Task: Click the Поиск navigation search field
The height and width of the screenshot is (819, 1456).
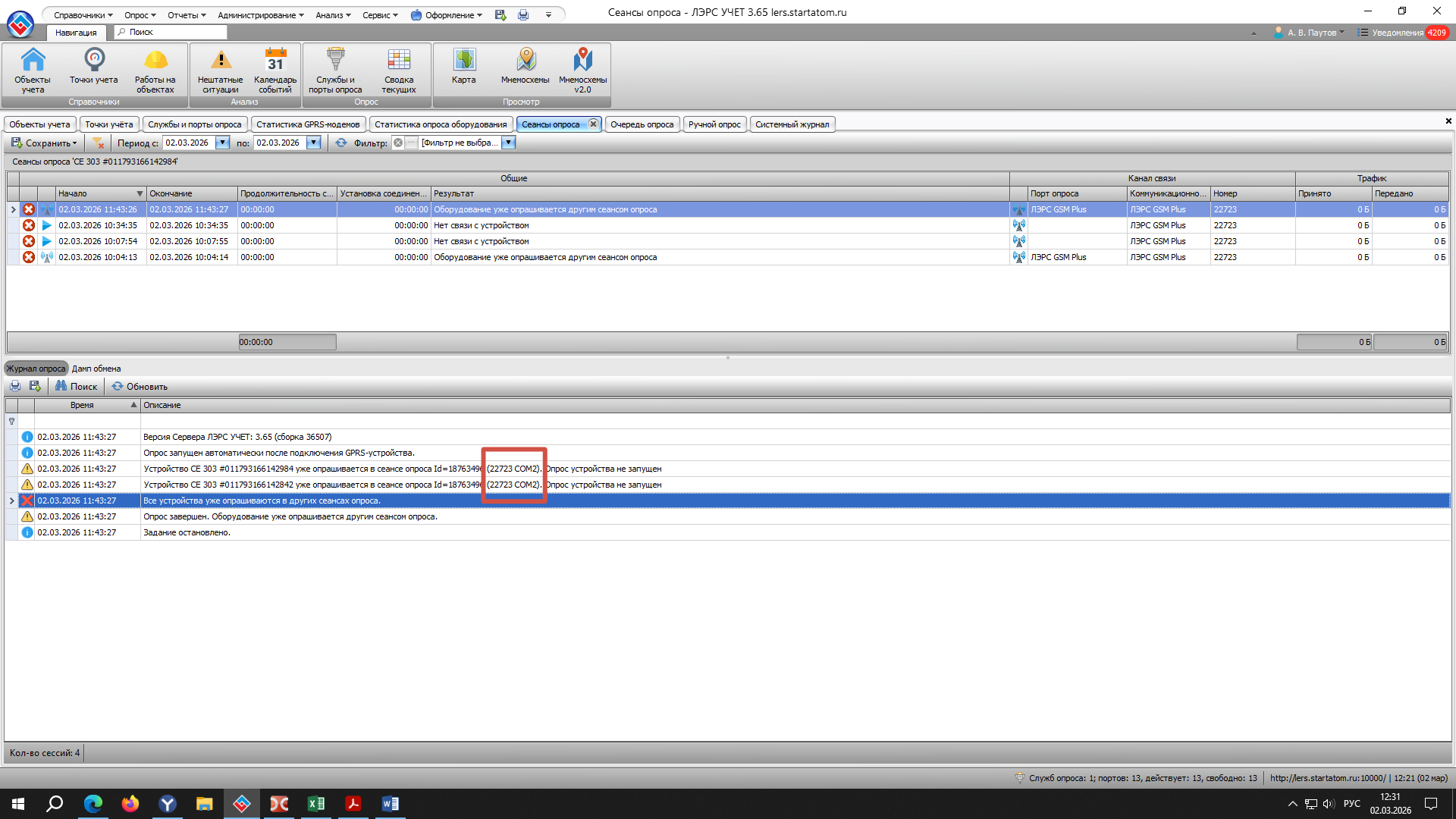Action: tap(171, 32)
